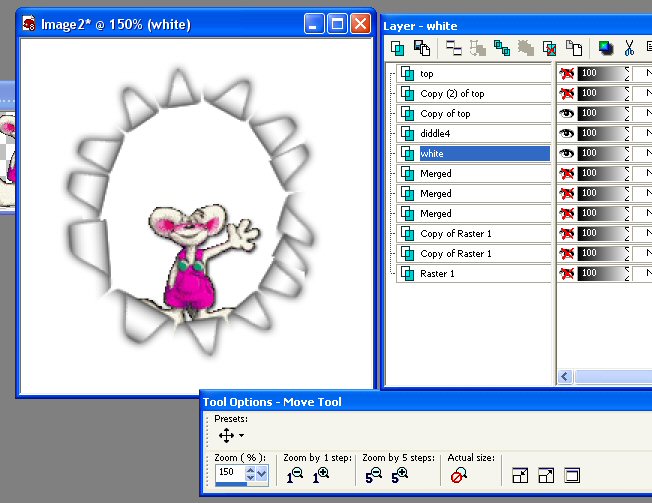Select the white layer
This screenshot has height=503, width=652.
click(x=473, y=153)
